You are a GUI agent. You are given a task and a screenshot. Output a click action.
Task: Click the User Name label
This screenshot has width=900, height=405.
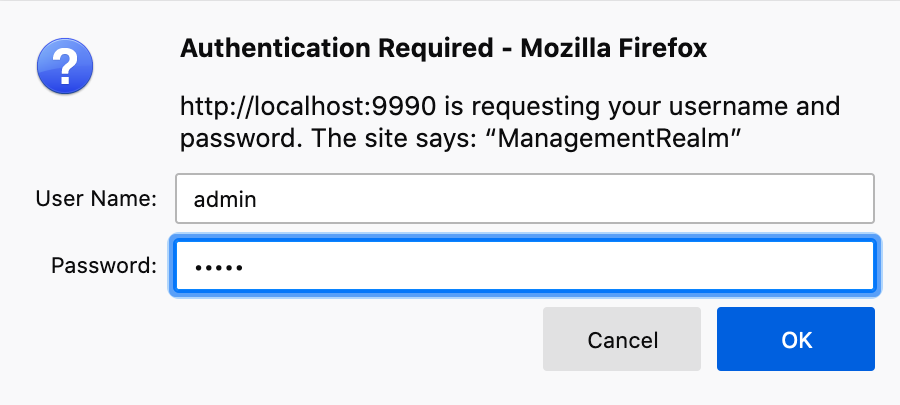pos(96,199)
